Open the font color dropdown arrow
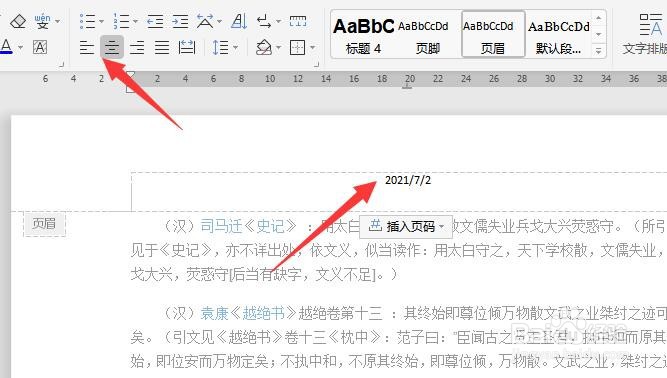The width and height of the screenshot is (667, 378). point(20,47)
